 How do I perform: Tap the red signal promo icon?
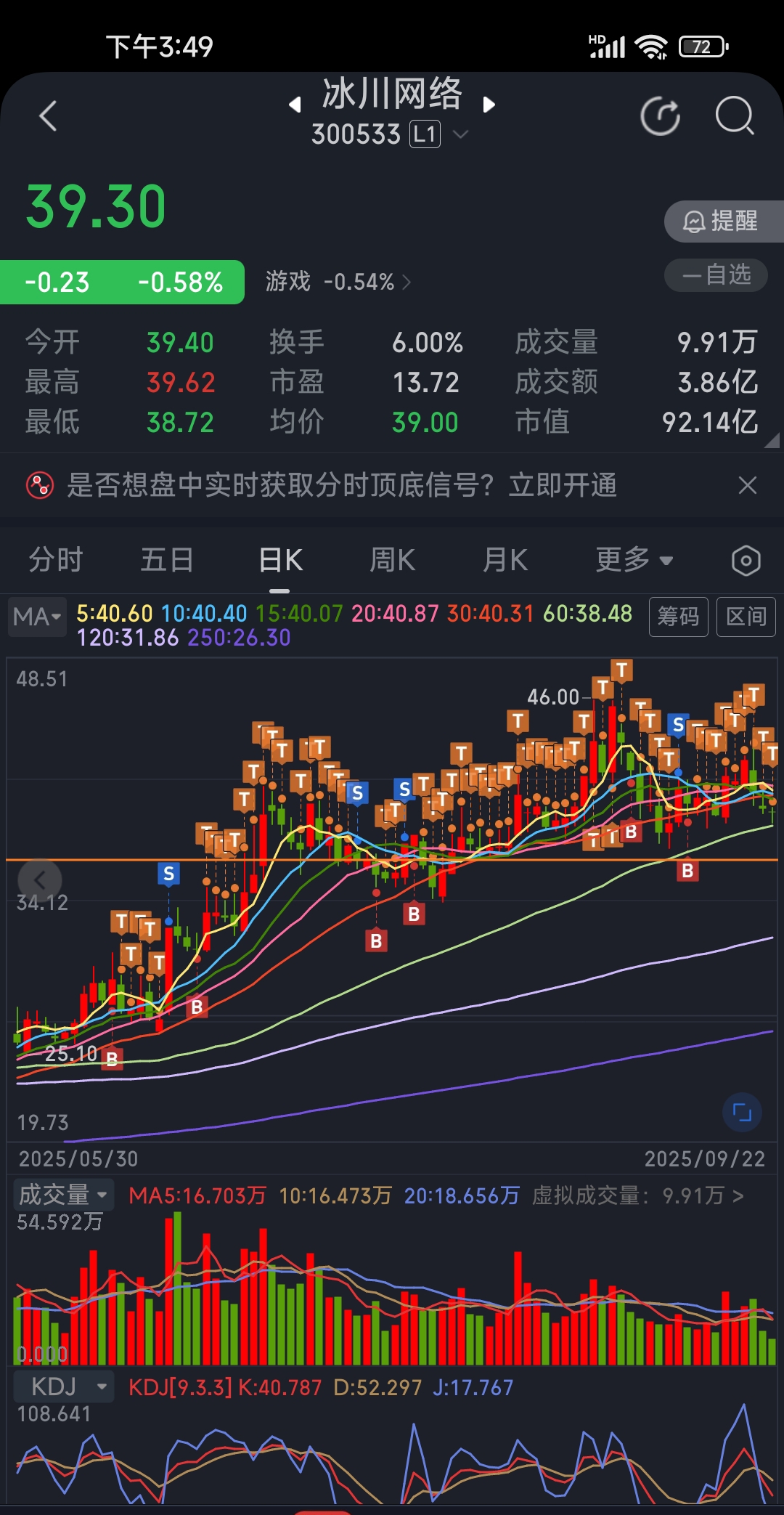pyautogui.click(x=40, y=485)
